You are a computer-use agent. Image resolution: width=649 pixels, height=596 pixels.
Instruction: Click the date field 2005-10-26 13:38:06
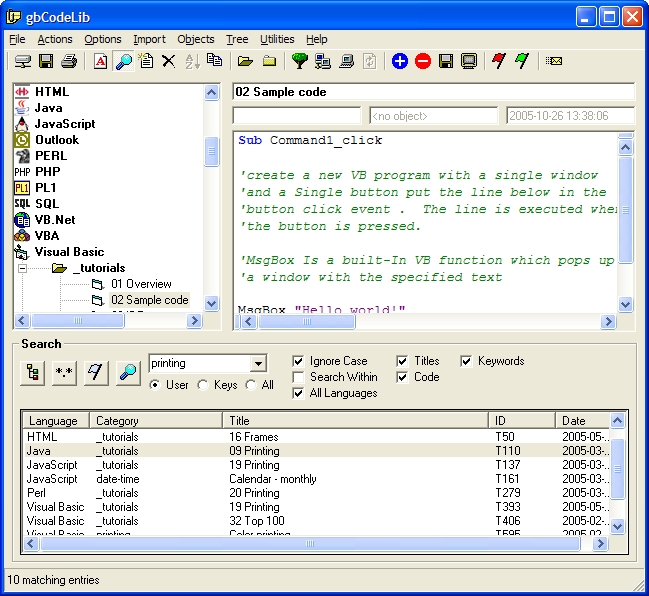click(570, 116)
